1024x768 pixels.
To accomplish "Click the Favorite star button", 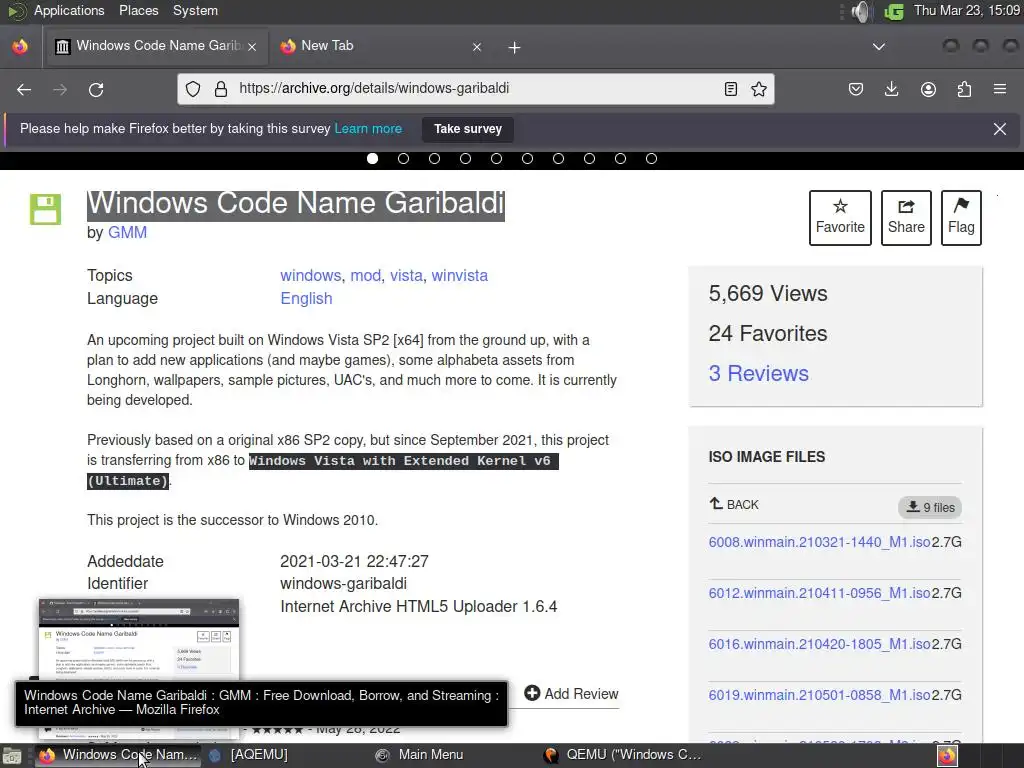I will (840, 217).
